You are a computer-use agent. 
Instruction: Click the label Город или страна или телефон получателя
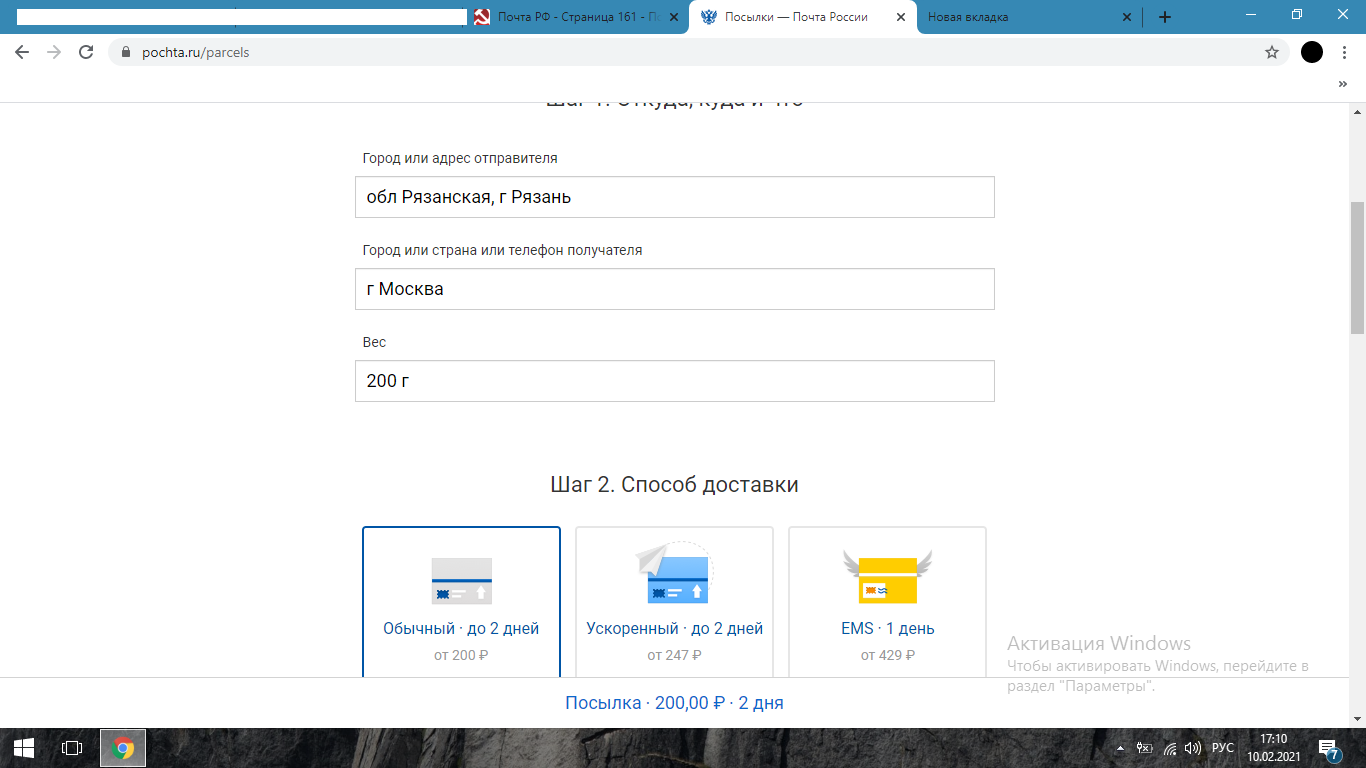(x=502, y=250)
